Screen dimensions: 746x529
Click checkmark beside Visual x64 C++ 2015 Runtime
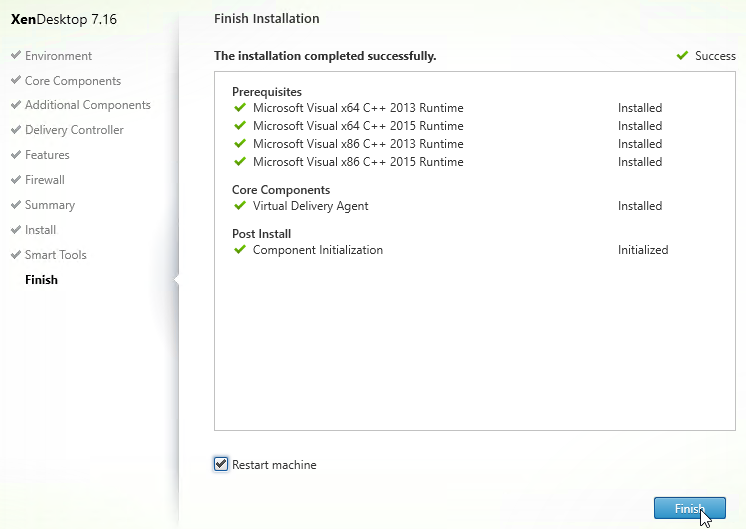click(x=240, y=126)
